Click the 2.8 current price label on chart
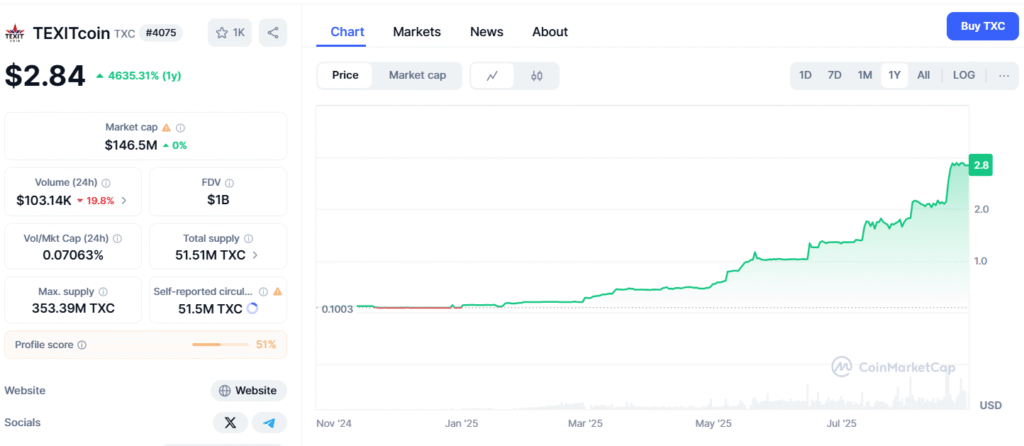This screenshot has width=1024, height=446. tap(981, 165)
